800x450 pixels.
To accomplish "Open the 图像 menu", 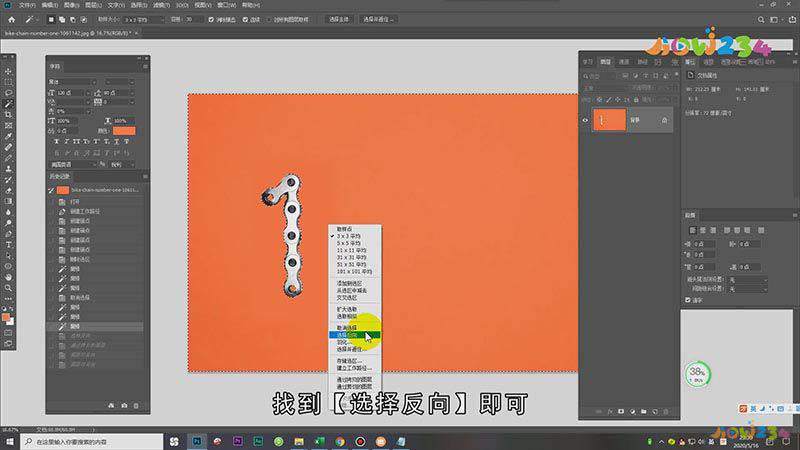I will pyautogui.click(x=71, y=5).
